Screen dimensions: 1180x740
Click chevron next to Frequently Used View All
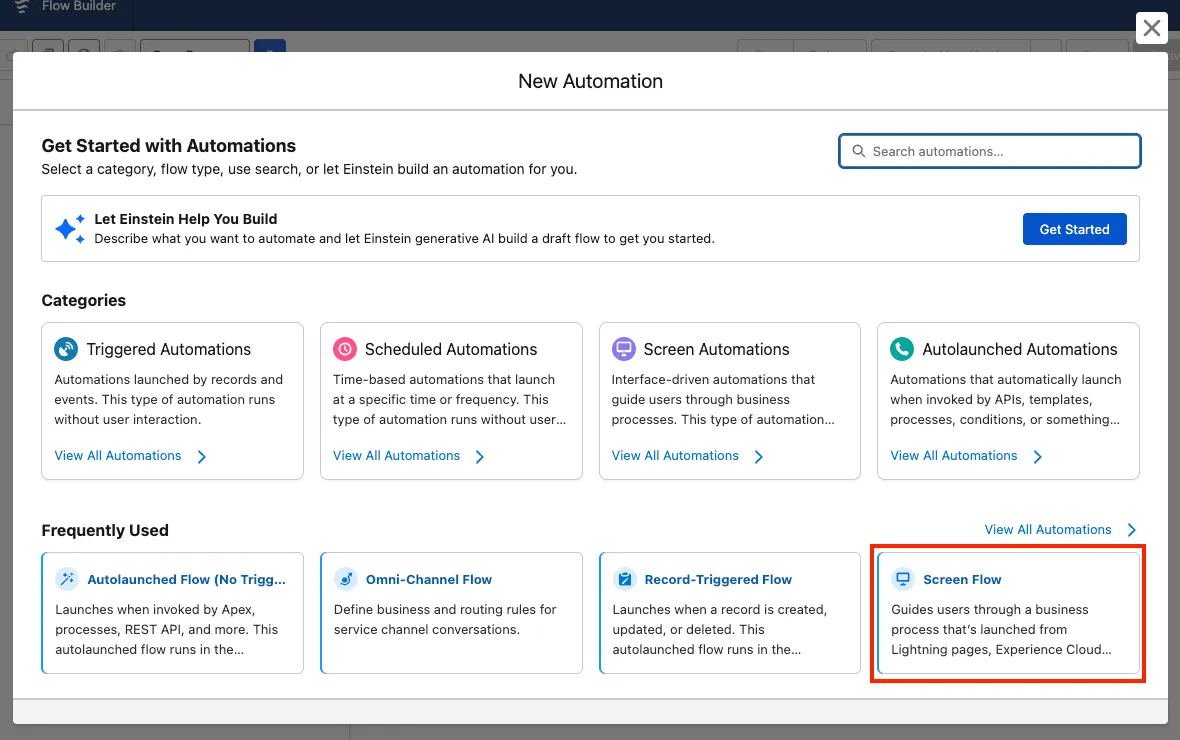click(x=1132, y=530)
